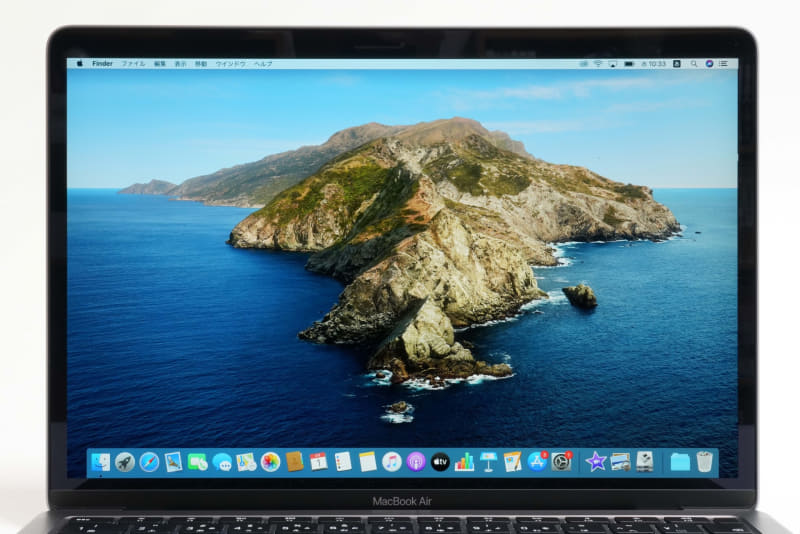The width and height of the screenshot is (800, 534).
Task: Open the stacked photos icon beside iMovie
Action: click(620, 462)
